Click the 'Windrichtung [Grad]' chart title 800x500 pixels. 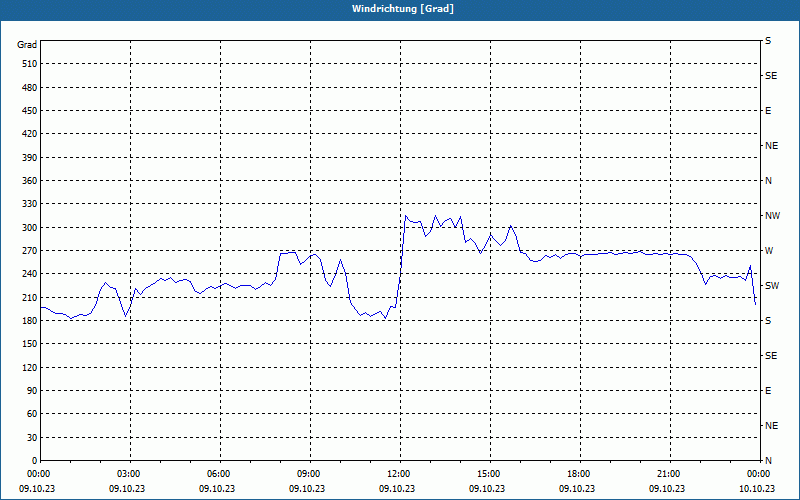coord(403,9)
